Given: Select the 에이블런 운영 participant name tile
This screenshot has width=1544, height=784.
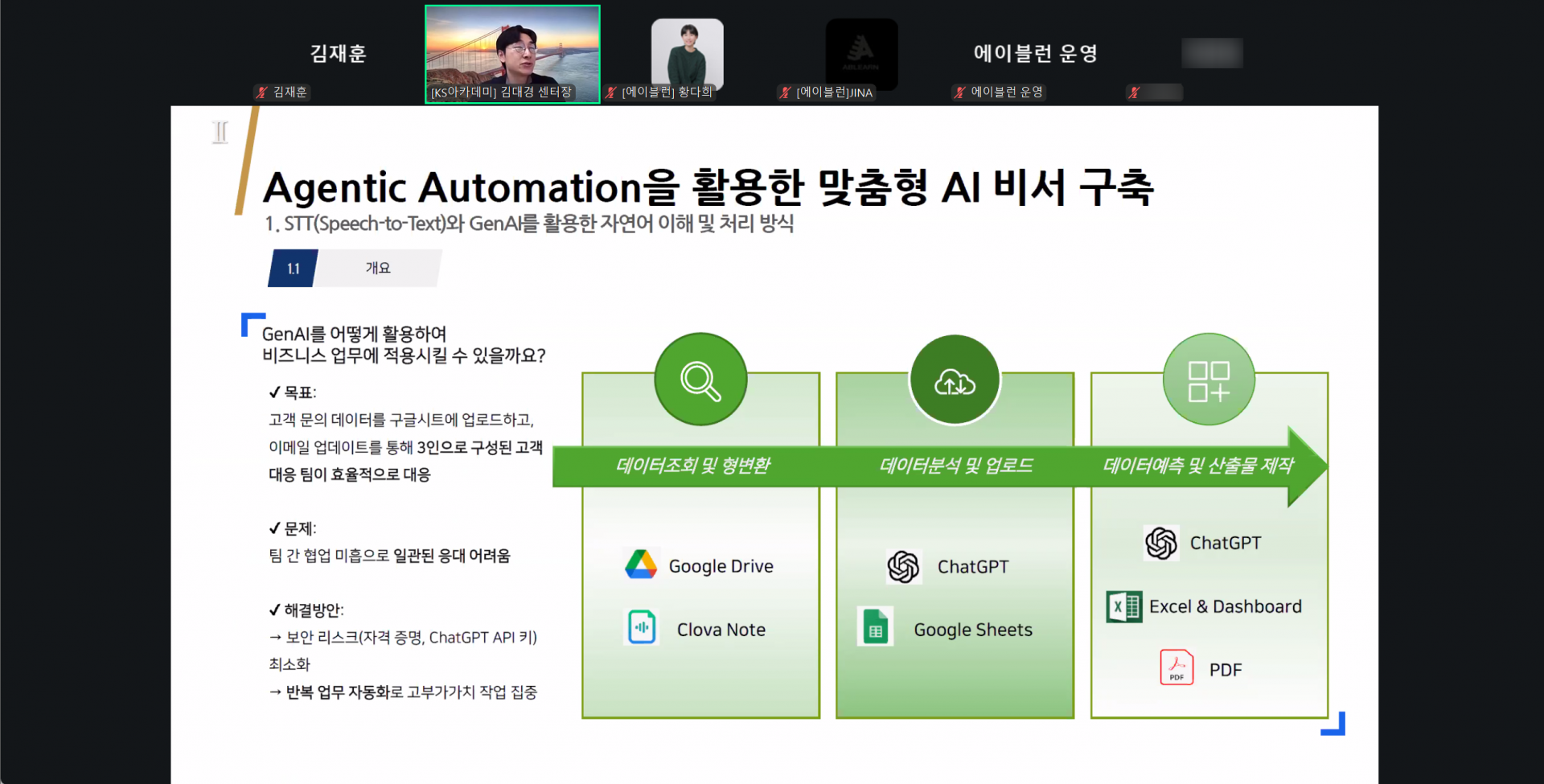Looking at the screenshot, I should [1036, 54].
